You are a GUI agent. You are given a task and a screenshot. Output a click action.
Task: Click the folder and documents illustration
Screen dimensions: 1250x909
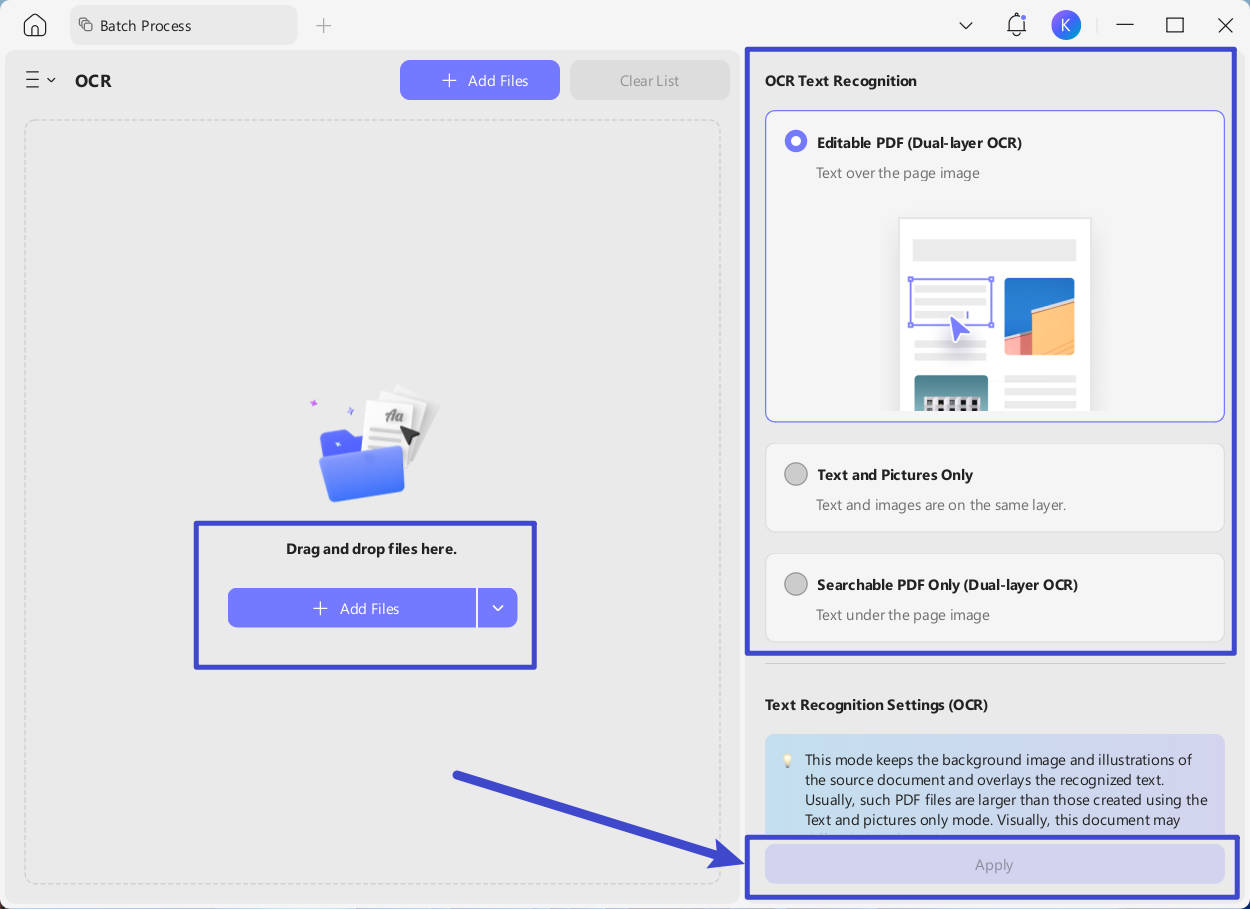(x=372, y=443)
